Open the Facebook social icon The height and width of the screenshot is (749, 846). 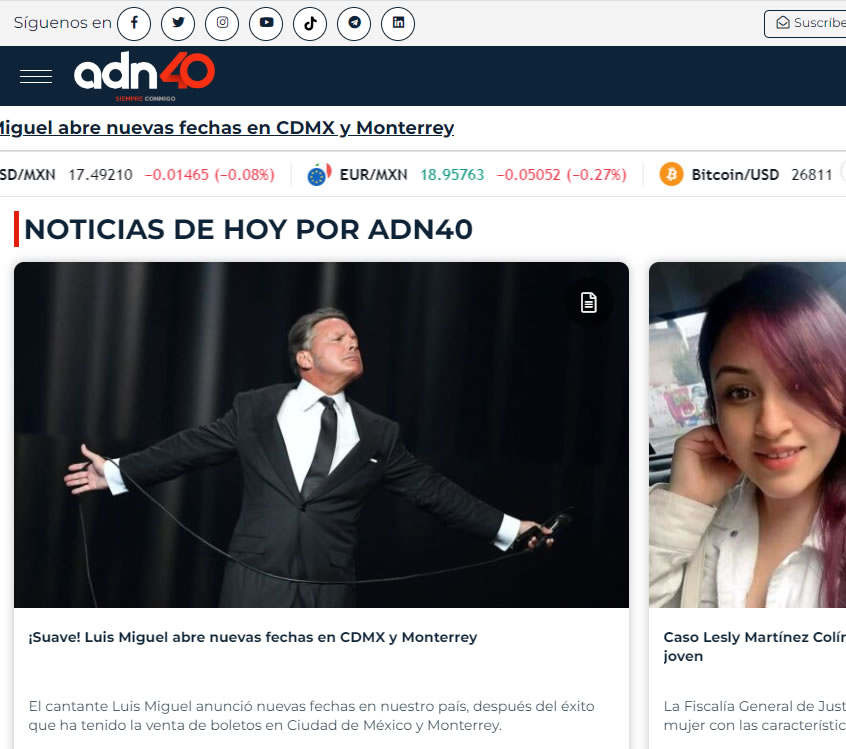(x=134, y=23)
